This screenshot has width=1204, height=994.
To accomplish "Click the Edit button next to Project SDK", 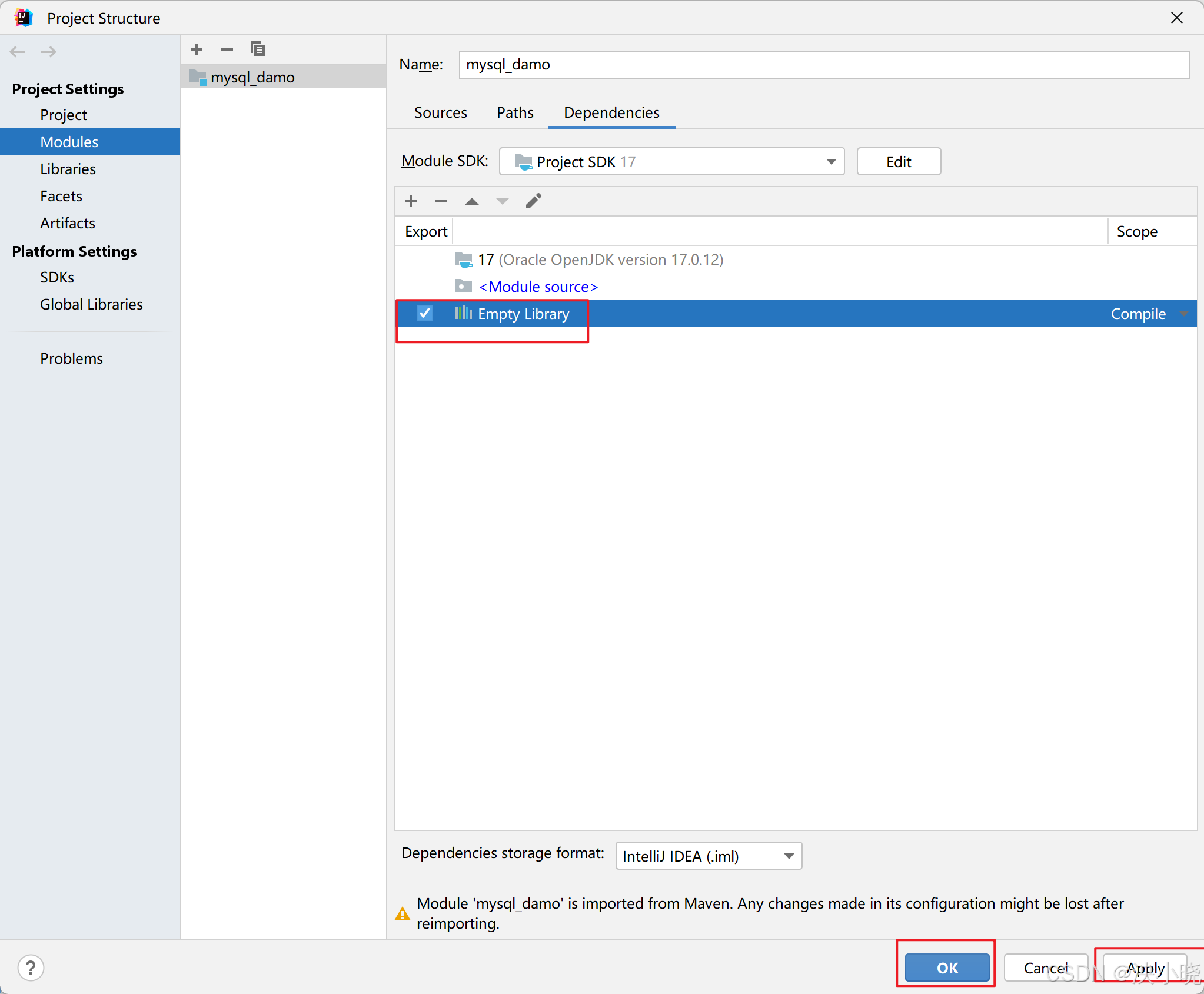I will click(898, 161).
